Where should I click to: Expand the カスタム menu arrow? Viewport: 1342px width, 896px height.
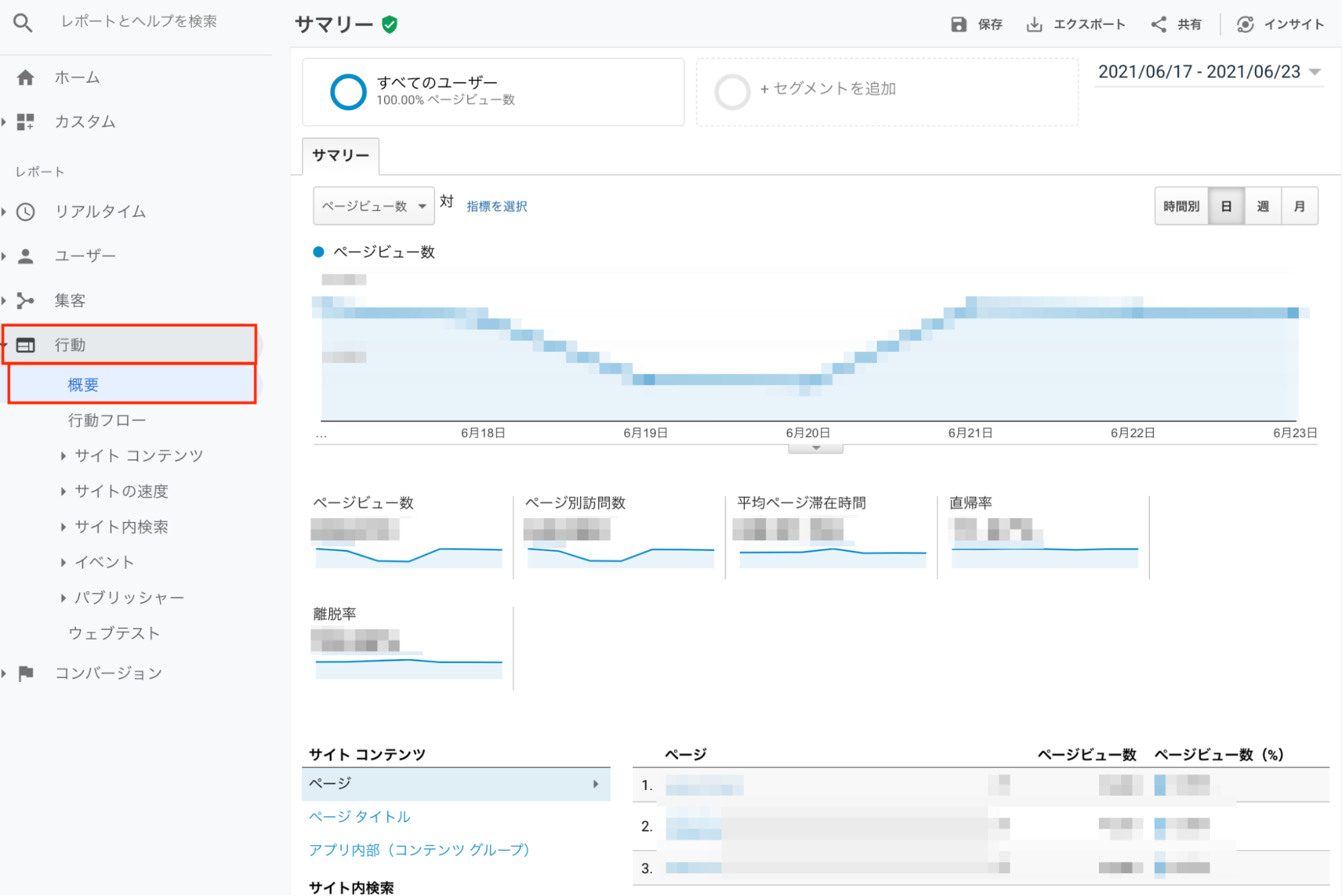(x=4, y=121)
